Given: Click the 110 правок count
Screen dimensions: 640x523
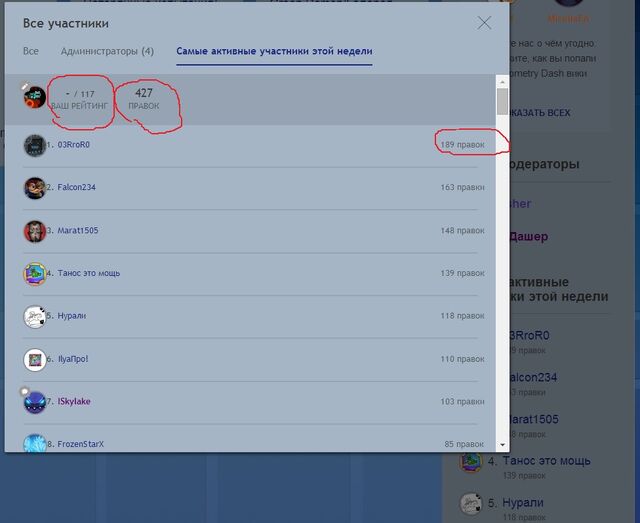Looking at the screenshot, I should point(462,359).
